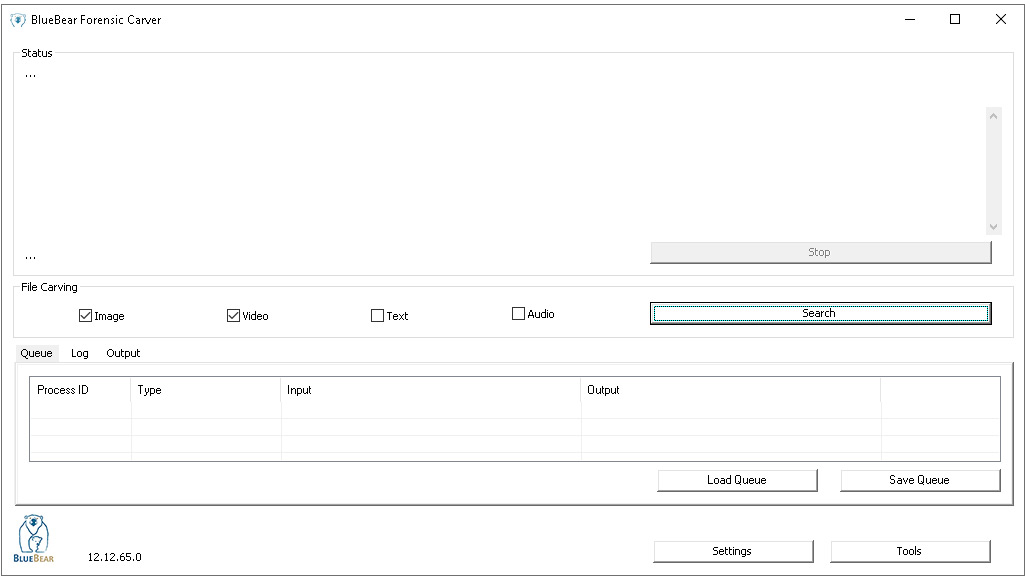Switch to the Output tab
Screen dimensions: 1030x581
pyautogui.click(x=123, y=353)
